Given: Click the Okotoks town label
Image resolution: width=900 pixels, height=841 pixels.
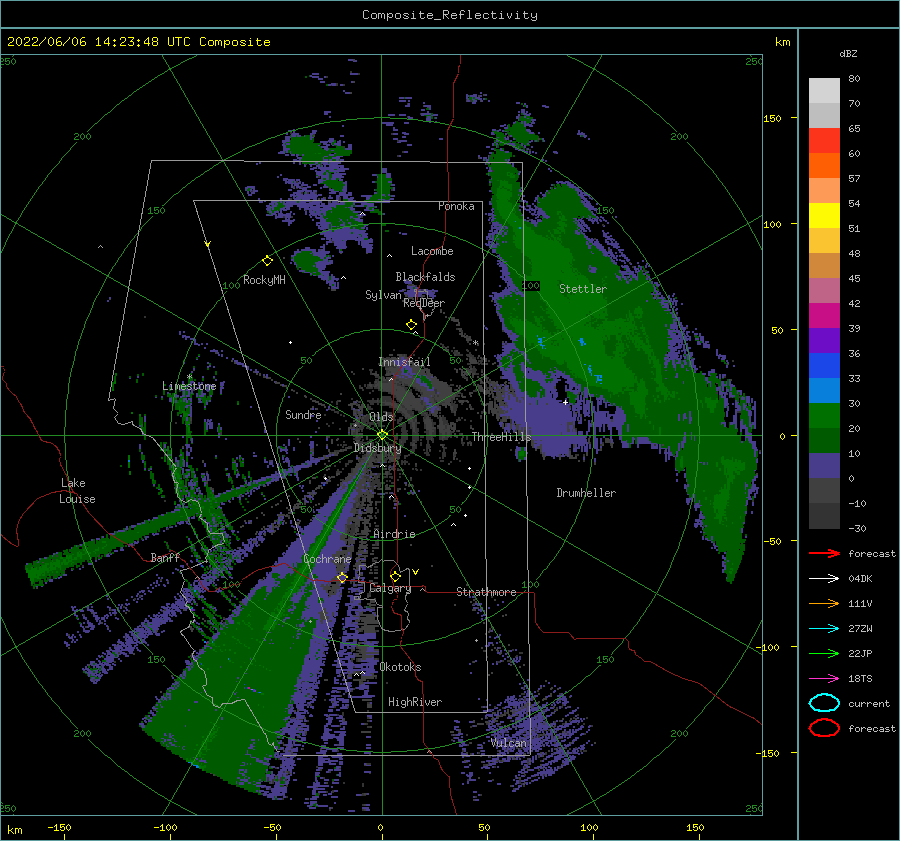Looking at the screenshot, I should tap(400, 667).
